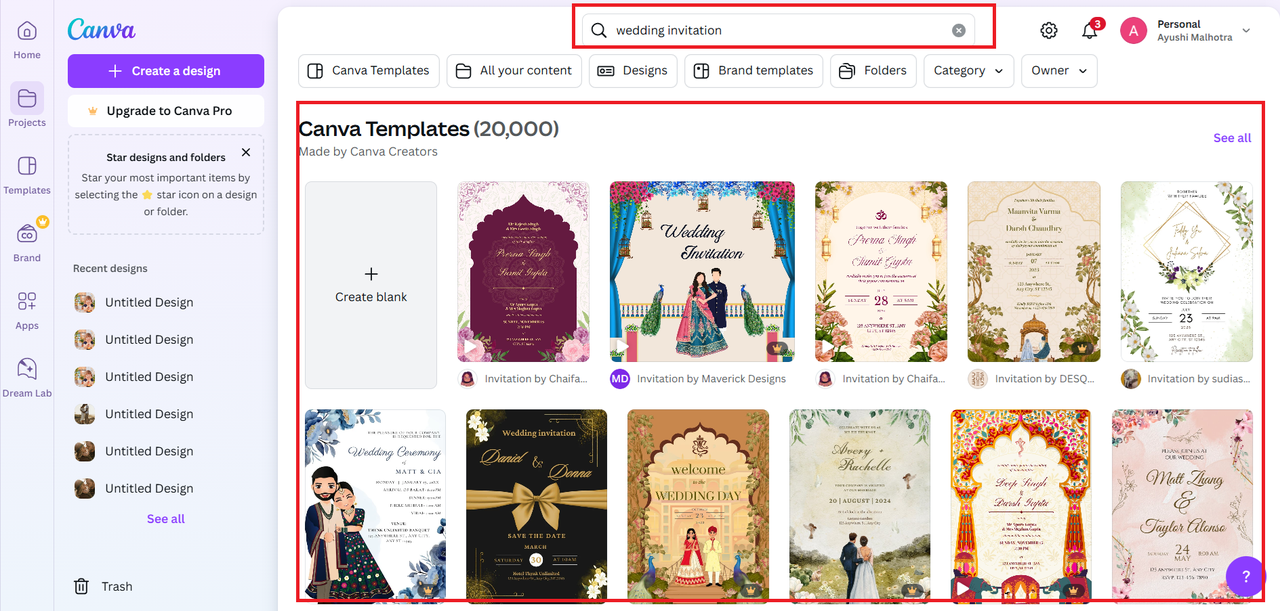The width and height of the screenshot is (1280, 611).
Task: Select the Canva Templates filter tab
Action: click(x=369, y=71)
